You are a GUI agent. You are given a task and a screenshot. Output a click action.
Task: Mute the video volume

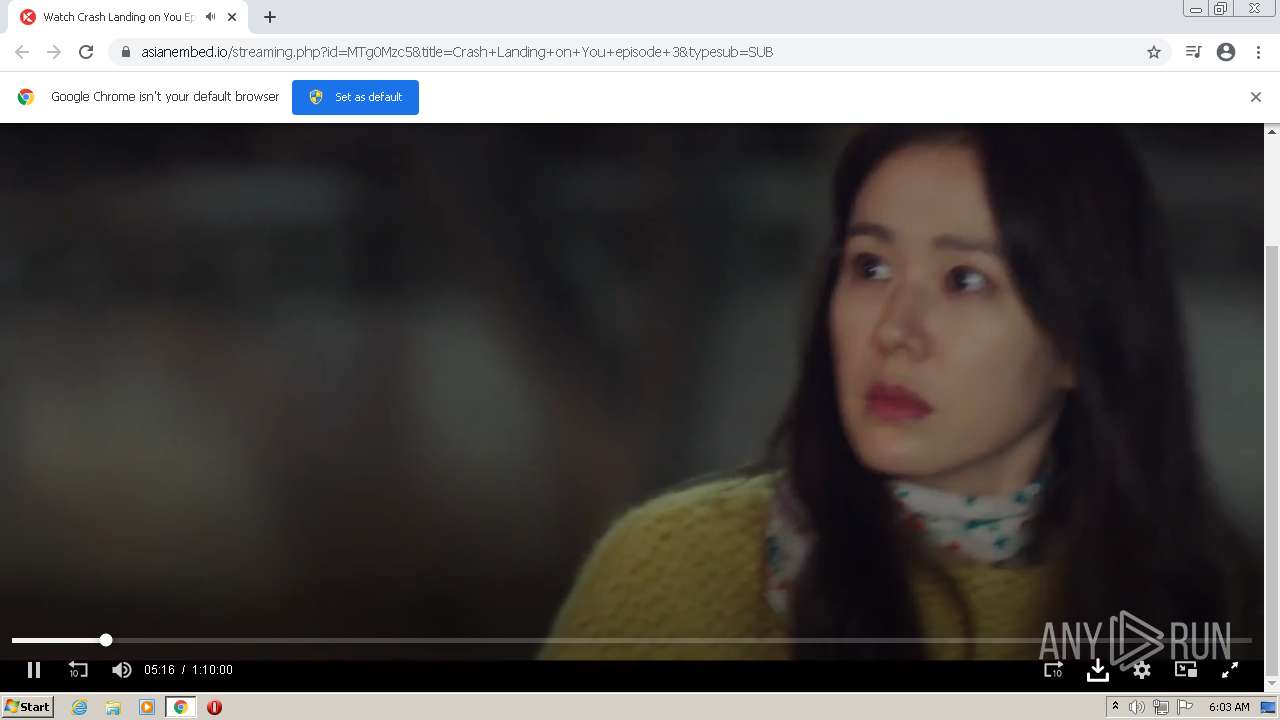pos(121,670)
